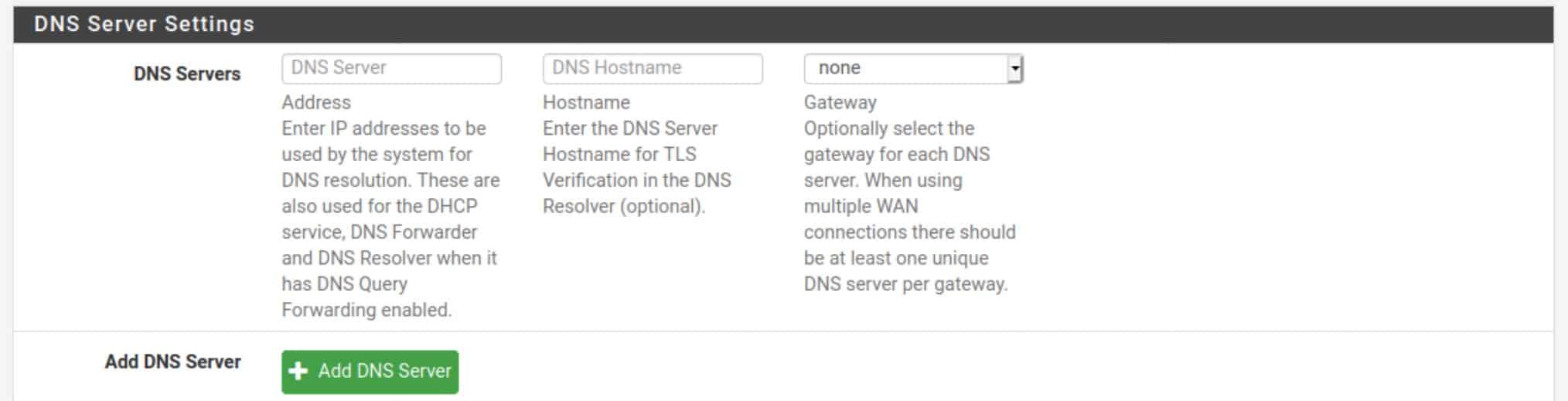This screenshot has width=1568, height=401.
Task: Click the help text about multiple WAN connections
Action: [x=910, y=206]
